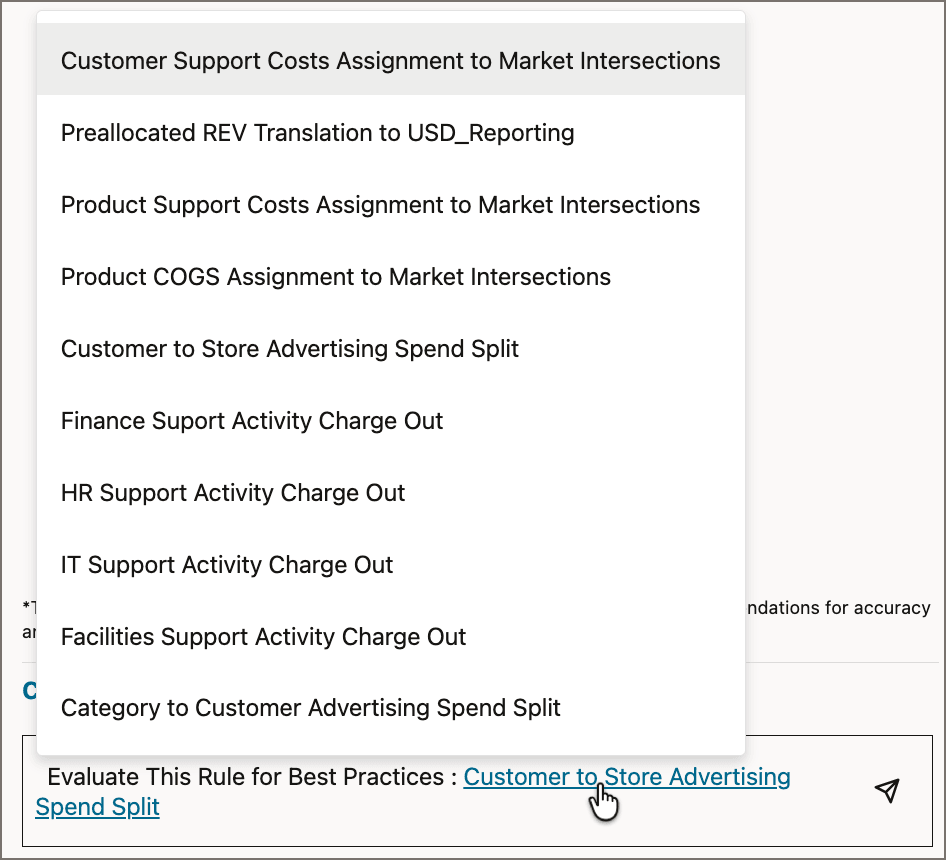Submit the prompt using the paper plane send icon
This screenshot has width=946, height=860.
click(886, 791)
